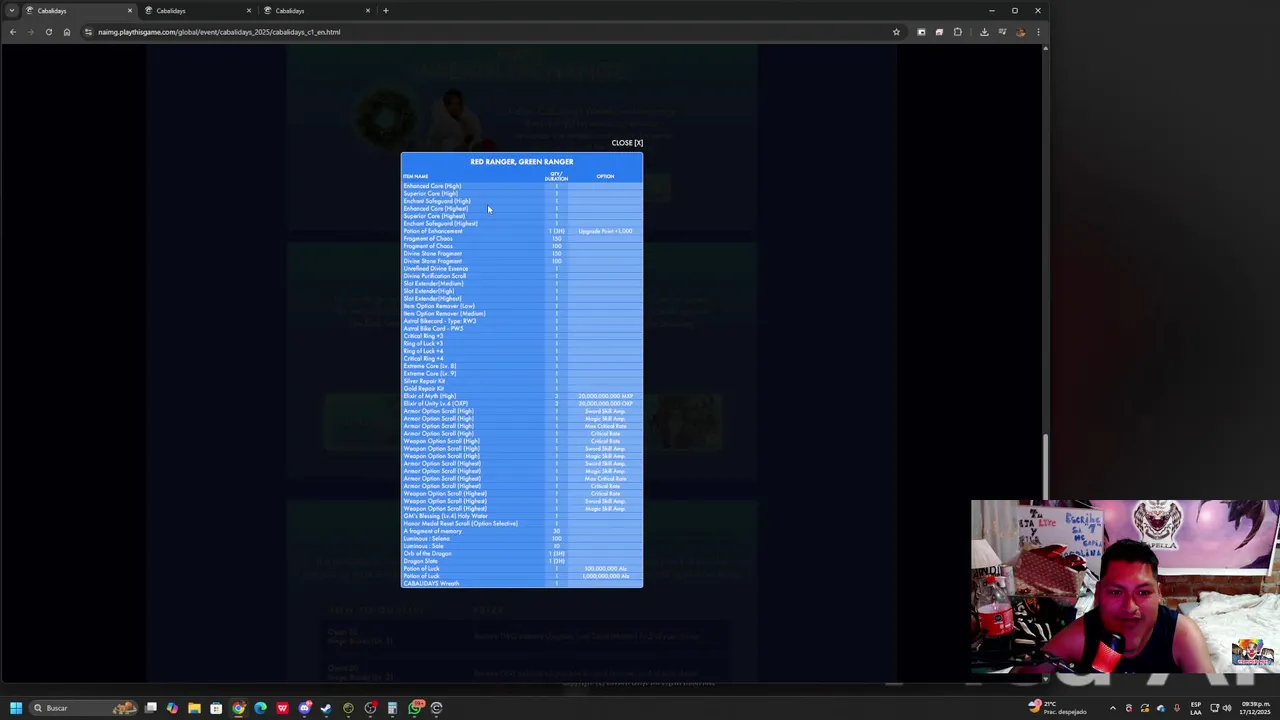Viewport: 1280px width, 720px height.
Task: Open the Extensions puzzle menu
Action: point(957,32)
